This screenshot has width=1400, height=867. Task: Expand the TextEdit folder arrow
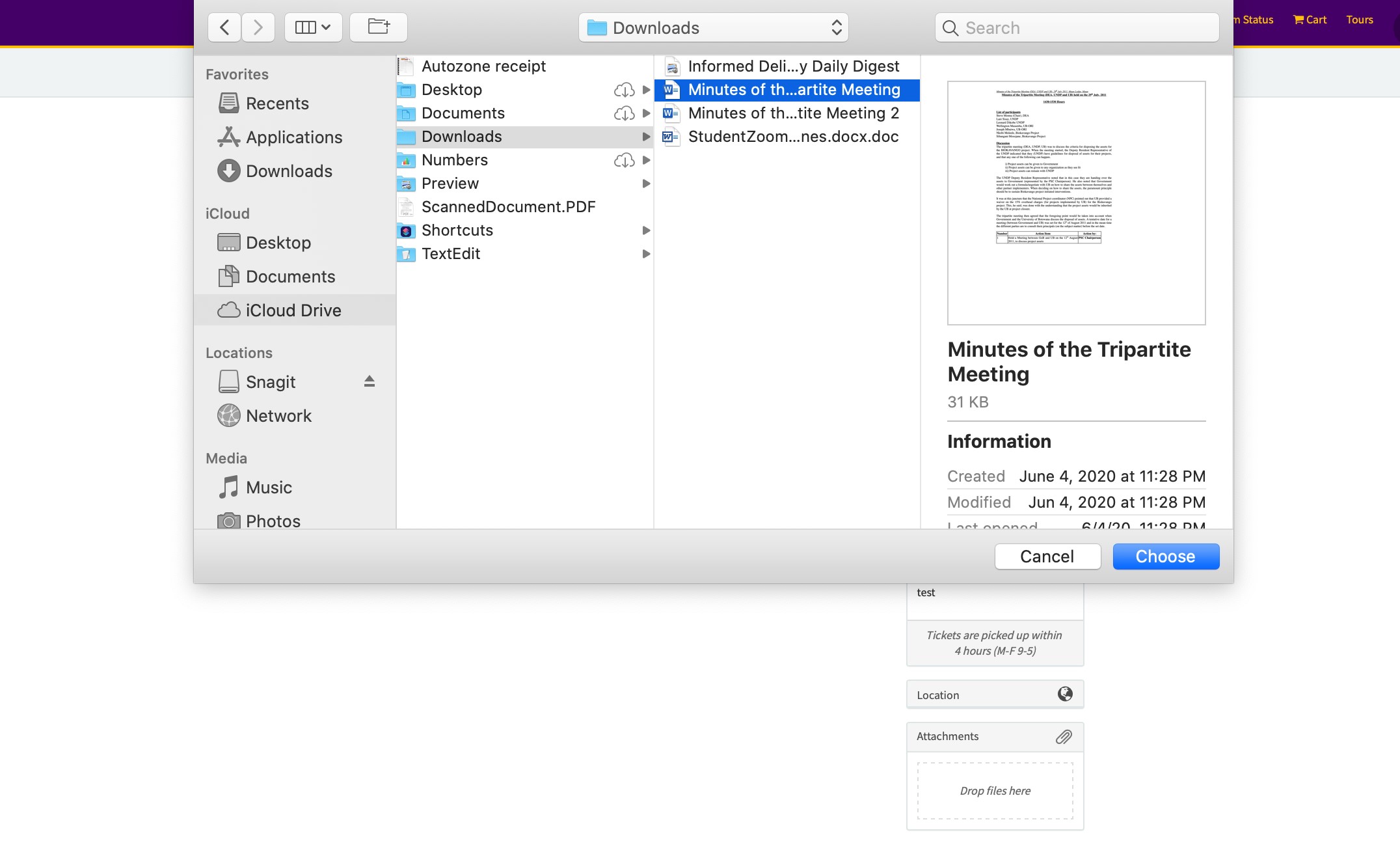[646, 254]
